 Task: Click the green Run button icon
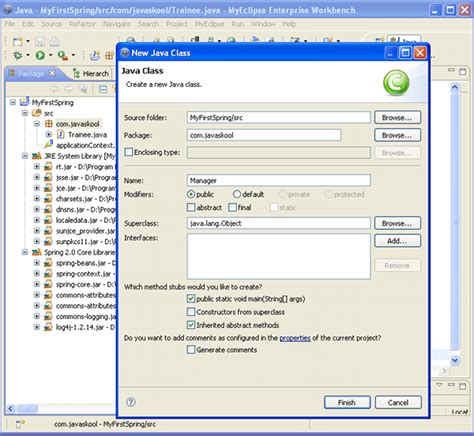point(40,55)
